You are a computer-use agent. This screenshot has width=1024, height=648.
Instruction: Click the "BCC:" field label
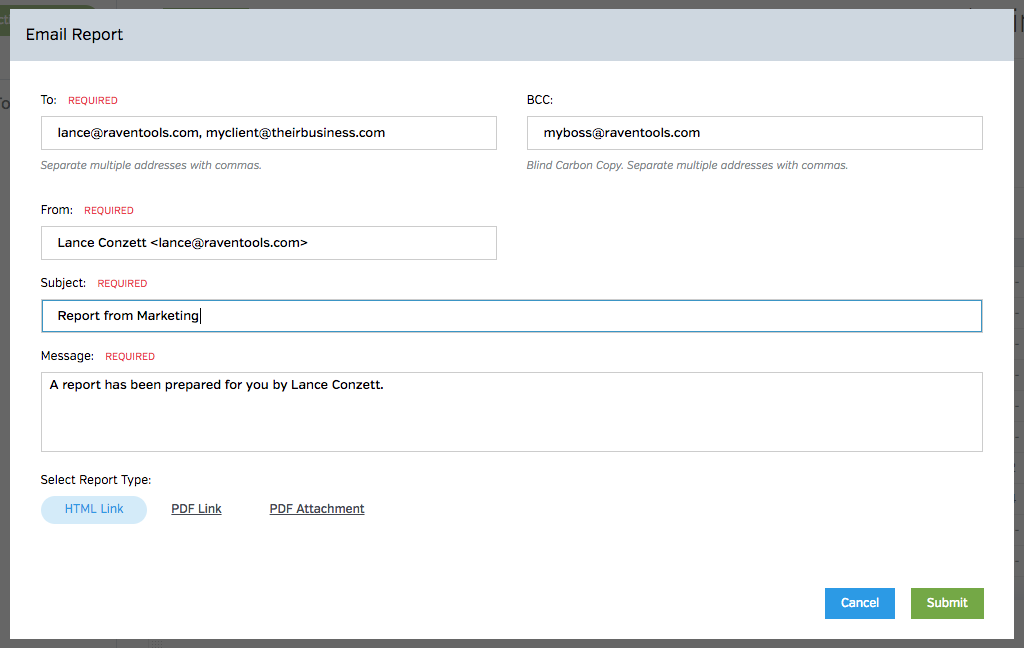(540, 100)
